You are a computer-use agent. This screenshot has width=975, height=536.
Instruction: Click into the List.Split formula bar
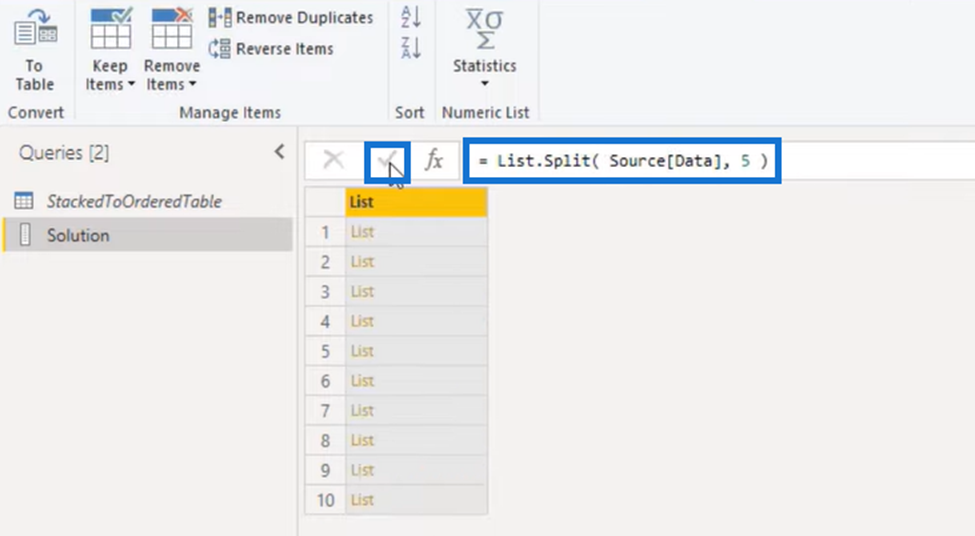click(x=622, y=161)
